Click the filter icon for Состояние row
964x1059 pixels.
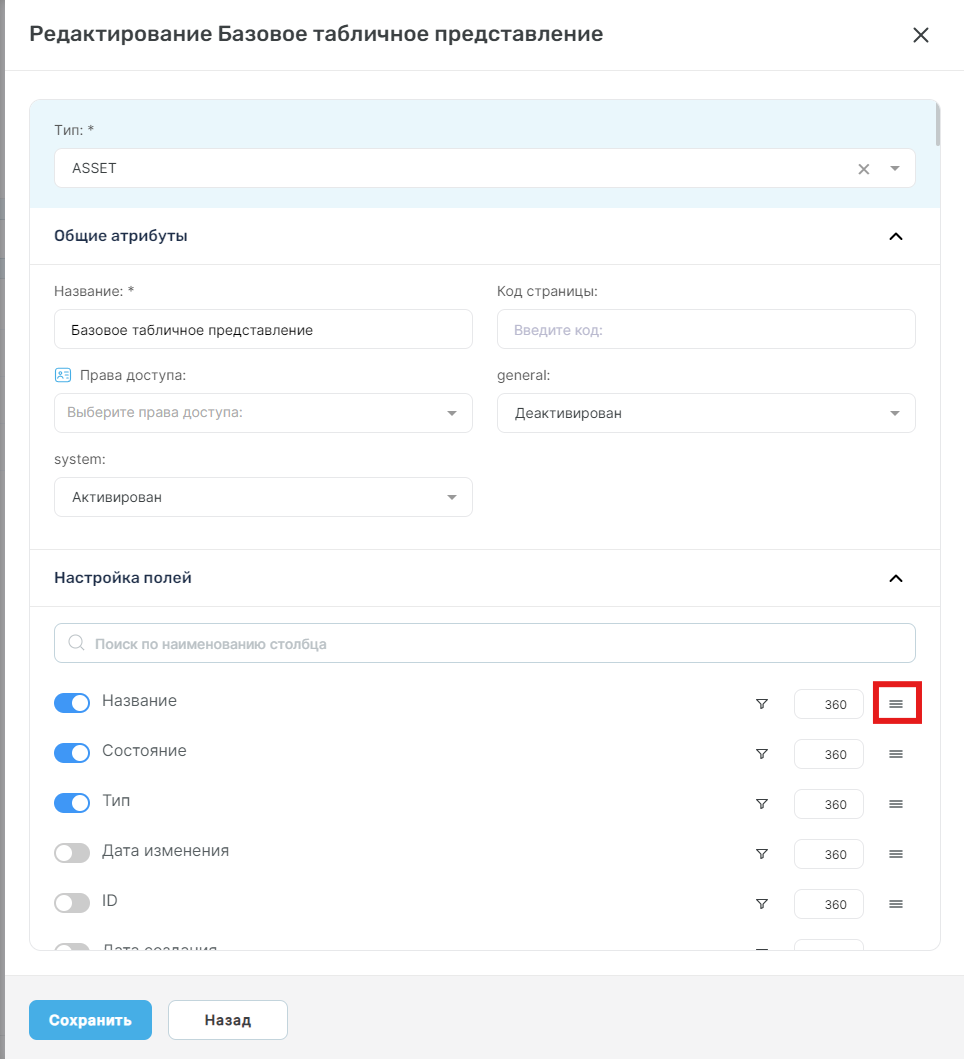(x=761, y=754)
